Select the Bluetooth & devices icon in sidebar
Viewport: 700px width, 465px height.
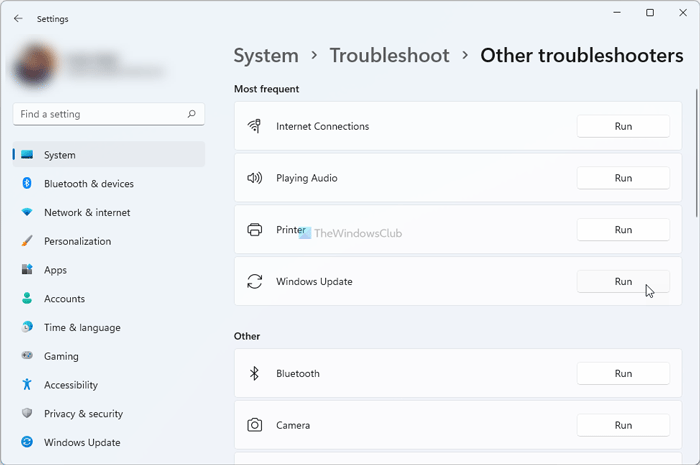27,184
